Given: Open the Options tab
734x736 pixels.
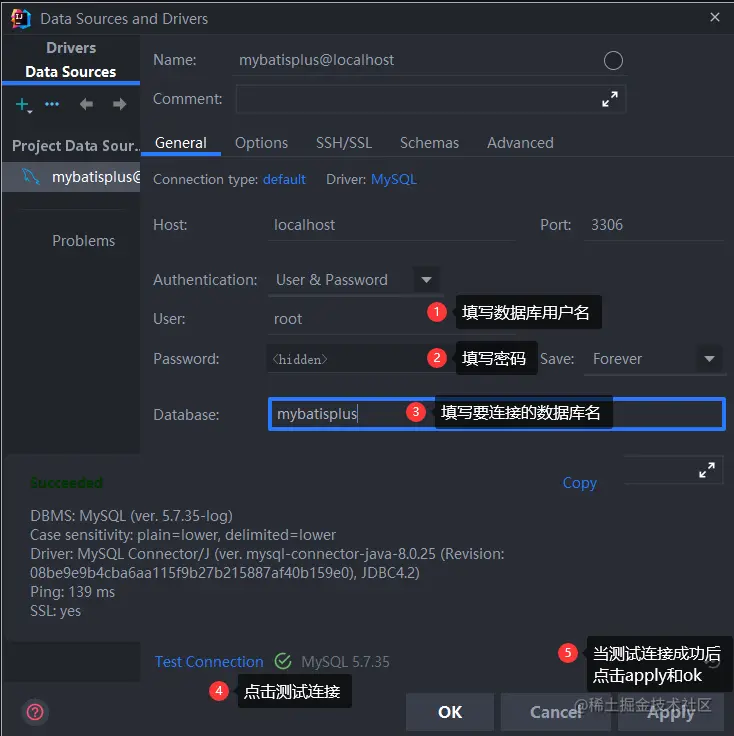Looking at the screenshot, I should (x=261, y=143).
